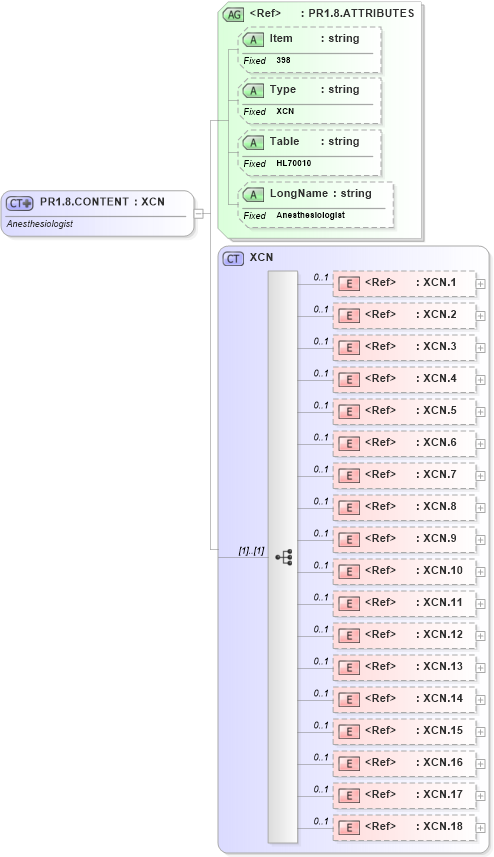The image size is (494, 857).
Task: Click the E icon of XCN.8
Action: point(349,508)
